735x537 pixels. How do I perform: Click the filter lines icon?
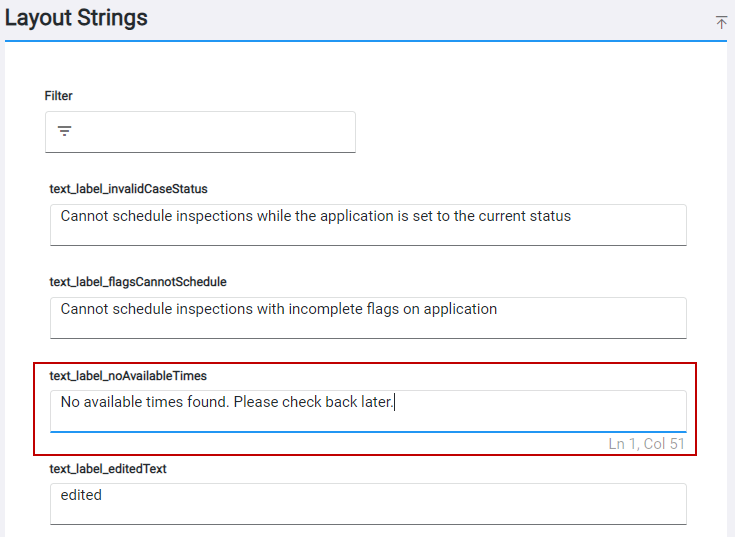click(x=65, y=131)
